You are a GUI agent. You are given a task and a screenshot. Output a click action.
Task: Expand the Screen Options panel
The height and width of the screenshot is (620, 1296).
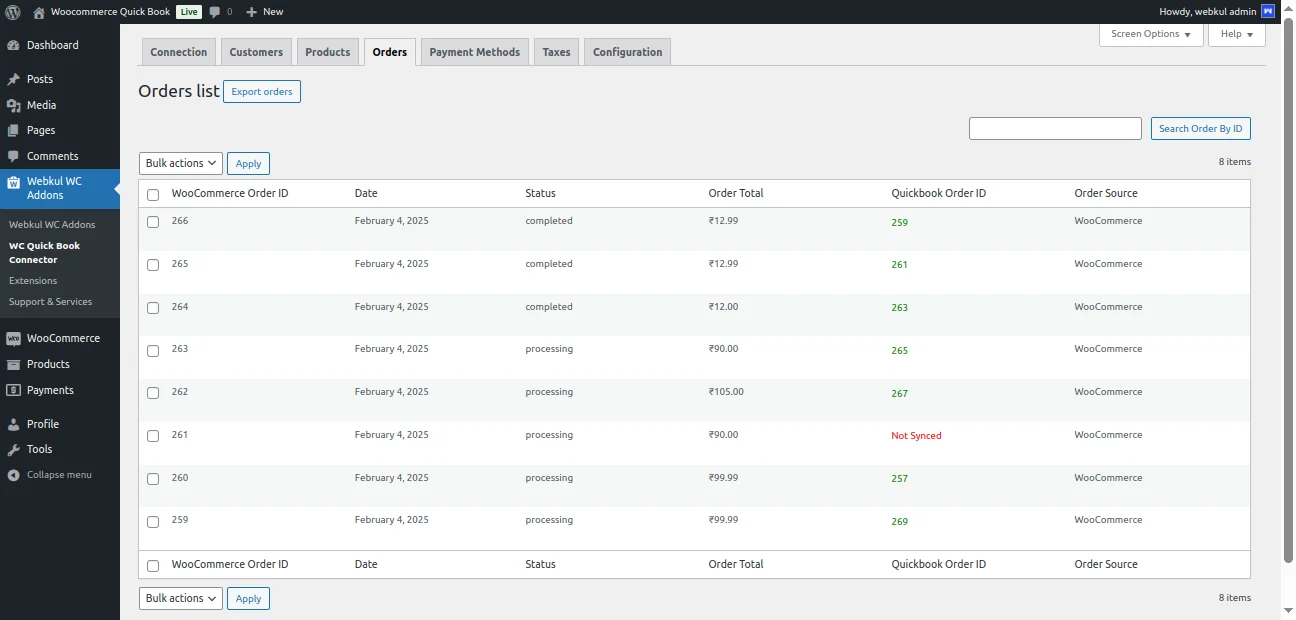1151,34
